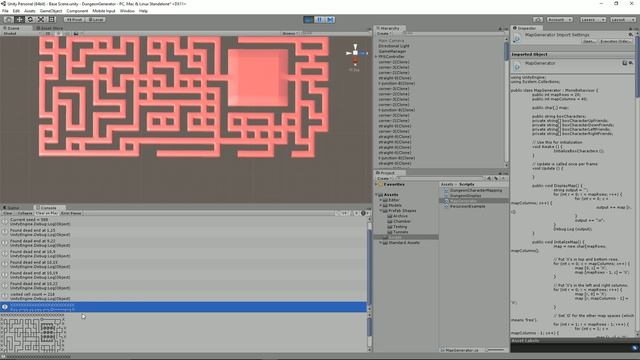Select DungeonDisplay script asset

[x=464, y=196]
